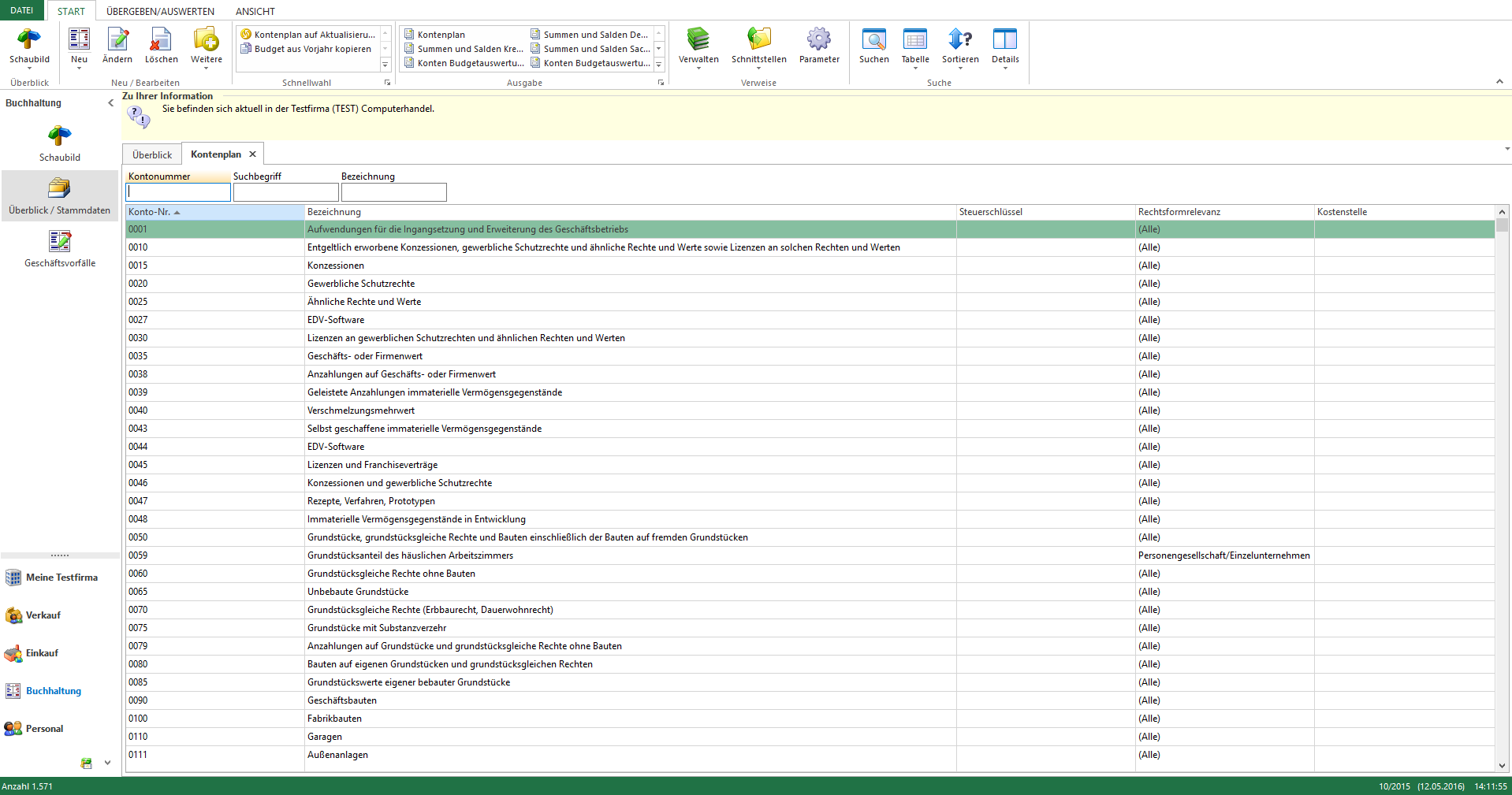Expand the Weitere dropdown menu
The width and height of the screenshot is (1512, 795).
pyautogui.click(x=207, y=63)
